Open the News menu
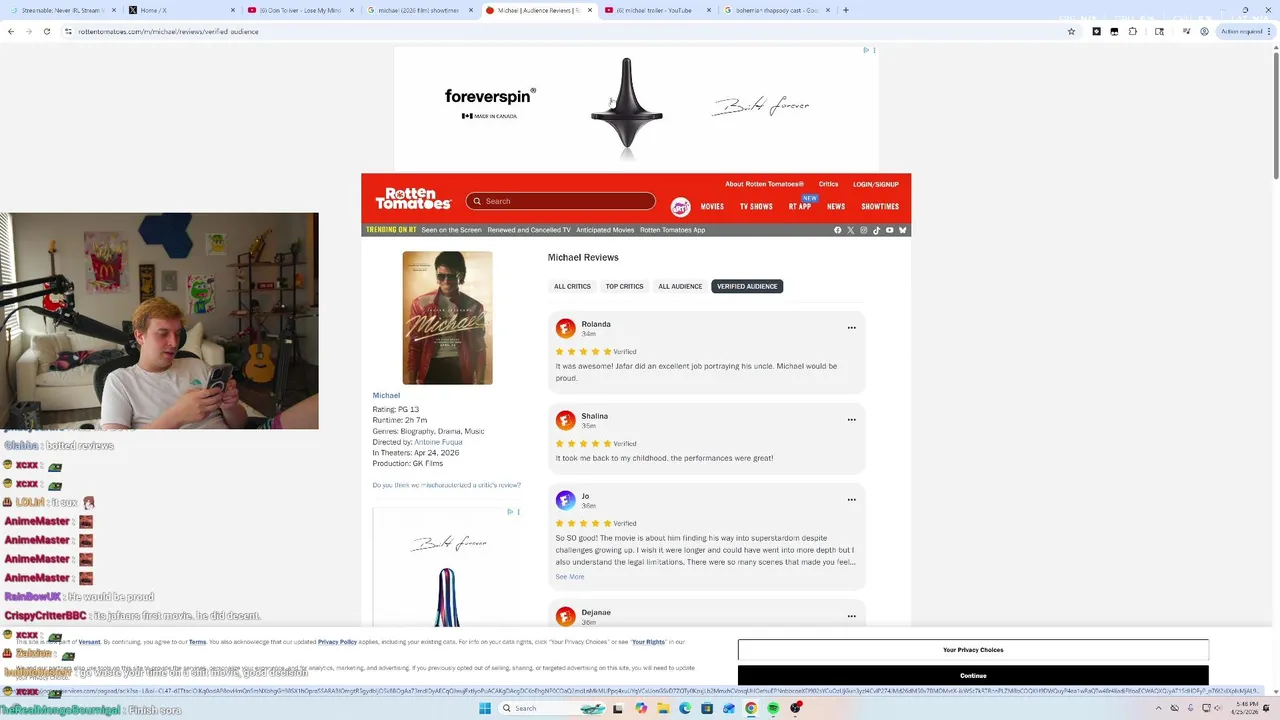Image resolution: width=1280 pixels, height=720 pixels. point(836,207)
